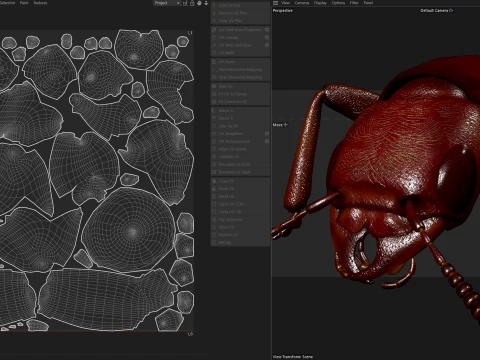The width and height of the screenshot is (480, 360).
Task: Open options gear for UV Rectangularize
Action: click(x=267, y=141)
